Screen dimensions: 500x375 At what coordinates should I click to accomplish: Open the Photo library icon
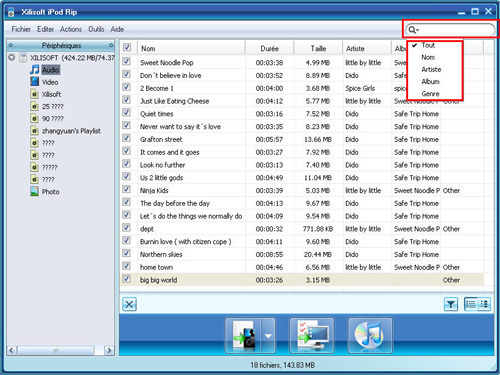click(x=34, y=191)
